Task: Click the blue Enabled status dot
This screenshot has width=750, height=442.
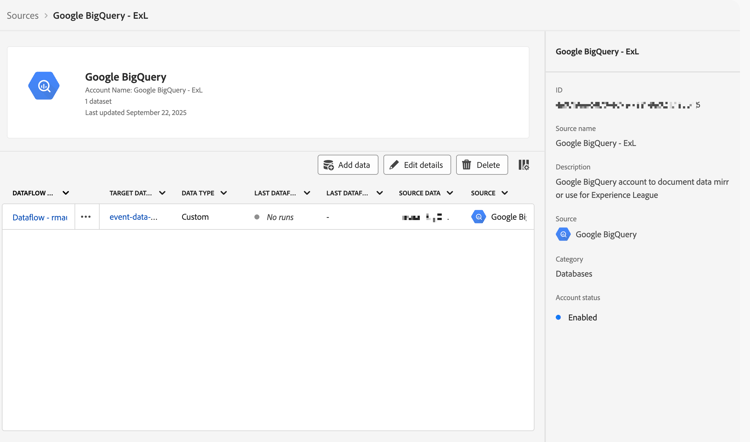Action: (559, 317)
